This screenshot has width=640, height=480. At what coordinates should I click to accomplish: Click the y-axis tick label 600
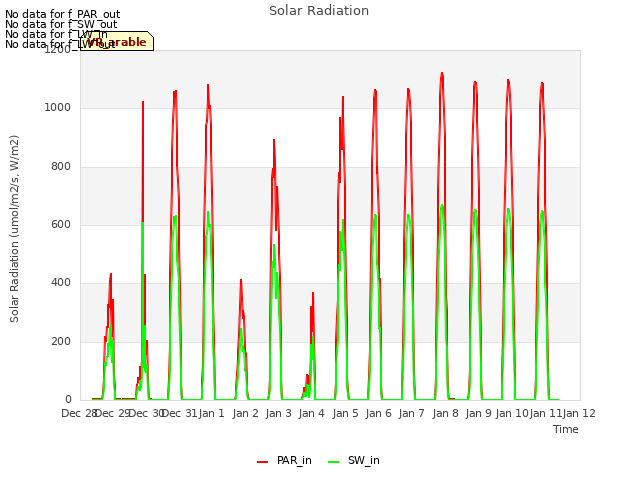pos(61,224)
